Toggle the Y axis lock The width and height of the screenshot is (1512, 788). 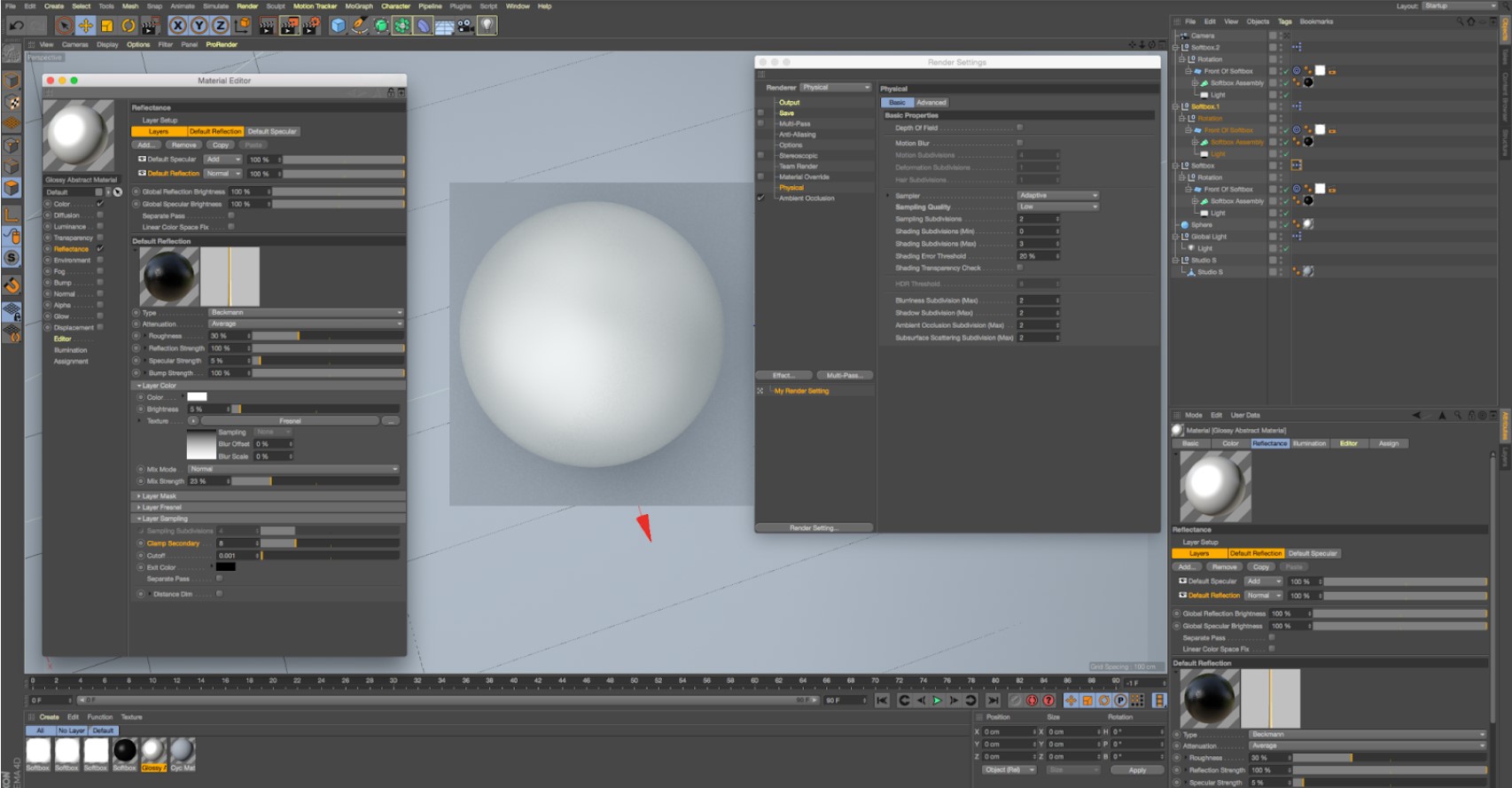pos(199,26)
